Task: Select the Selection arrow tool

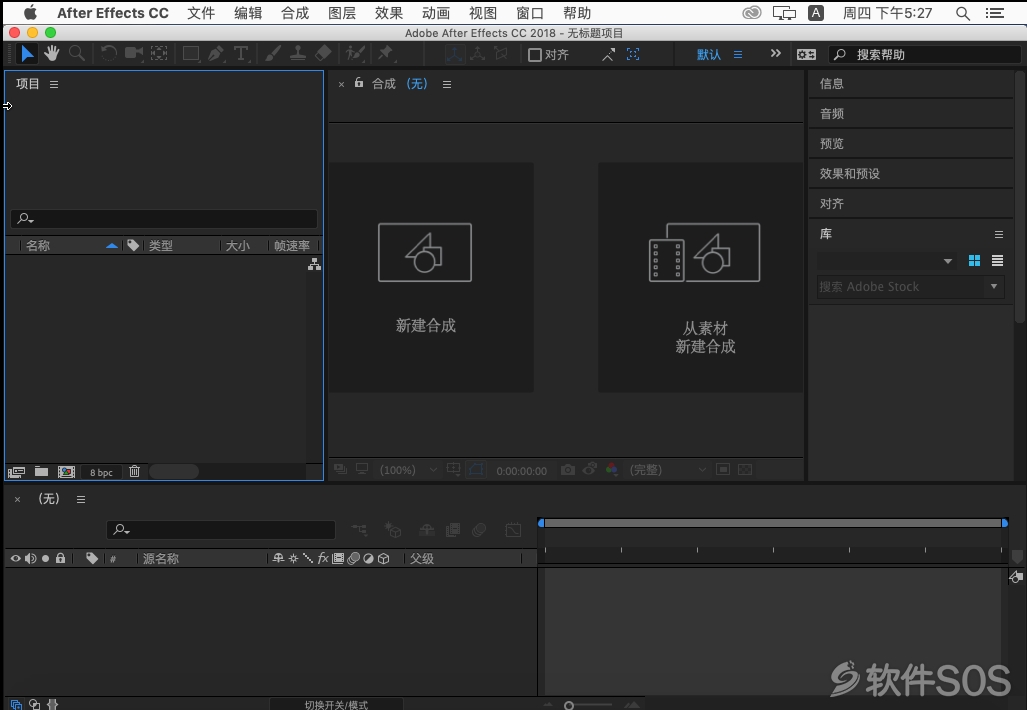Action: 28,54
